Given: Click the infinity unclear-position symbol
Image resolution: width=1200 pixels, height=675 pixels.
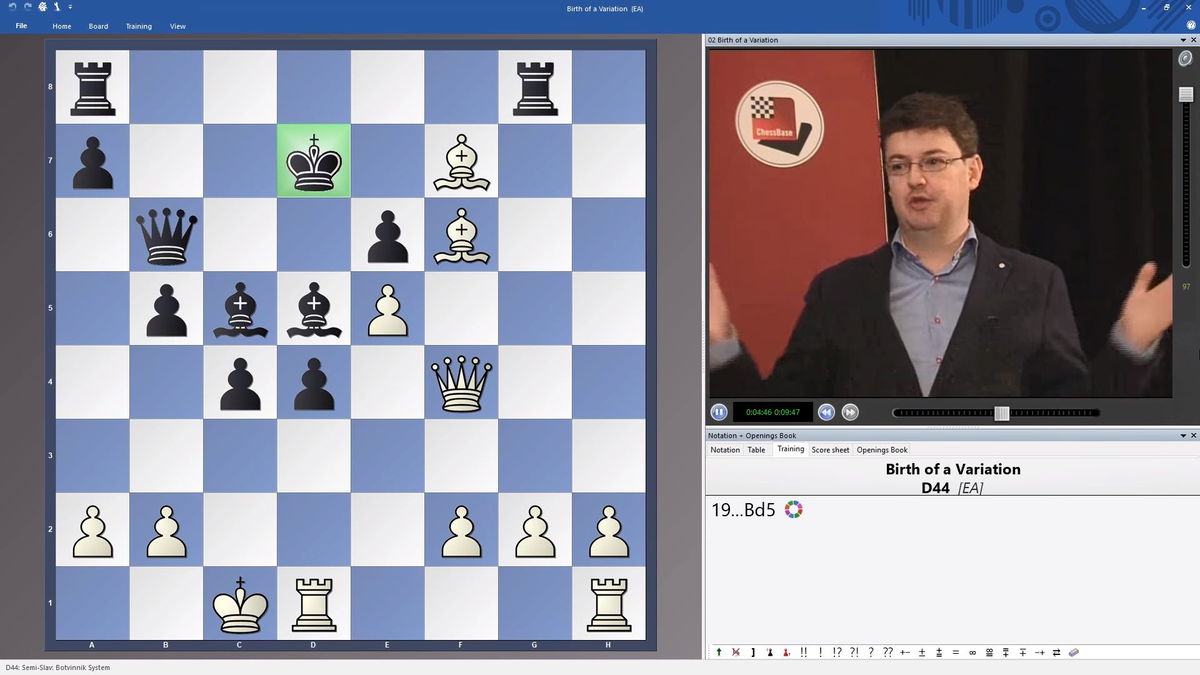Looking at the screenshot, I should click(971, 652).
